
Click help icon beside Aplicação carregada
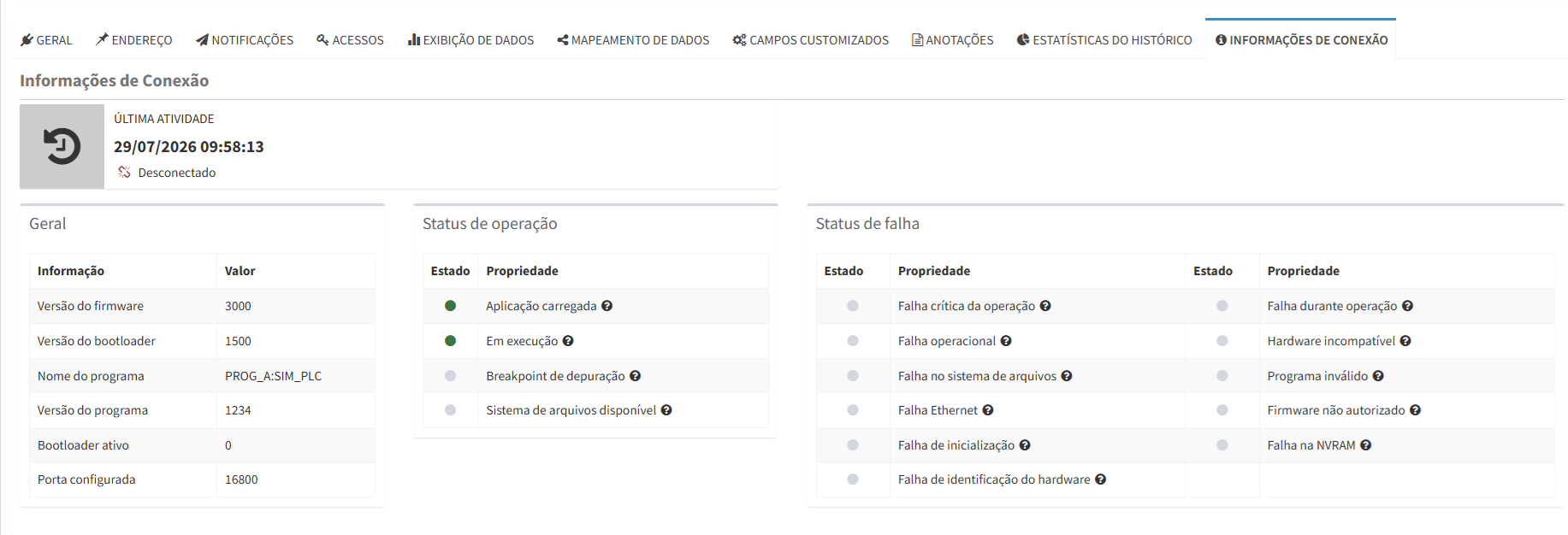pos(606,306)
